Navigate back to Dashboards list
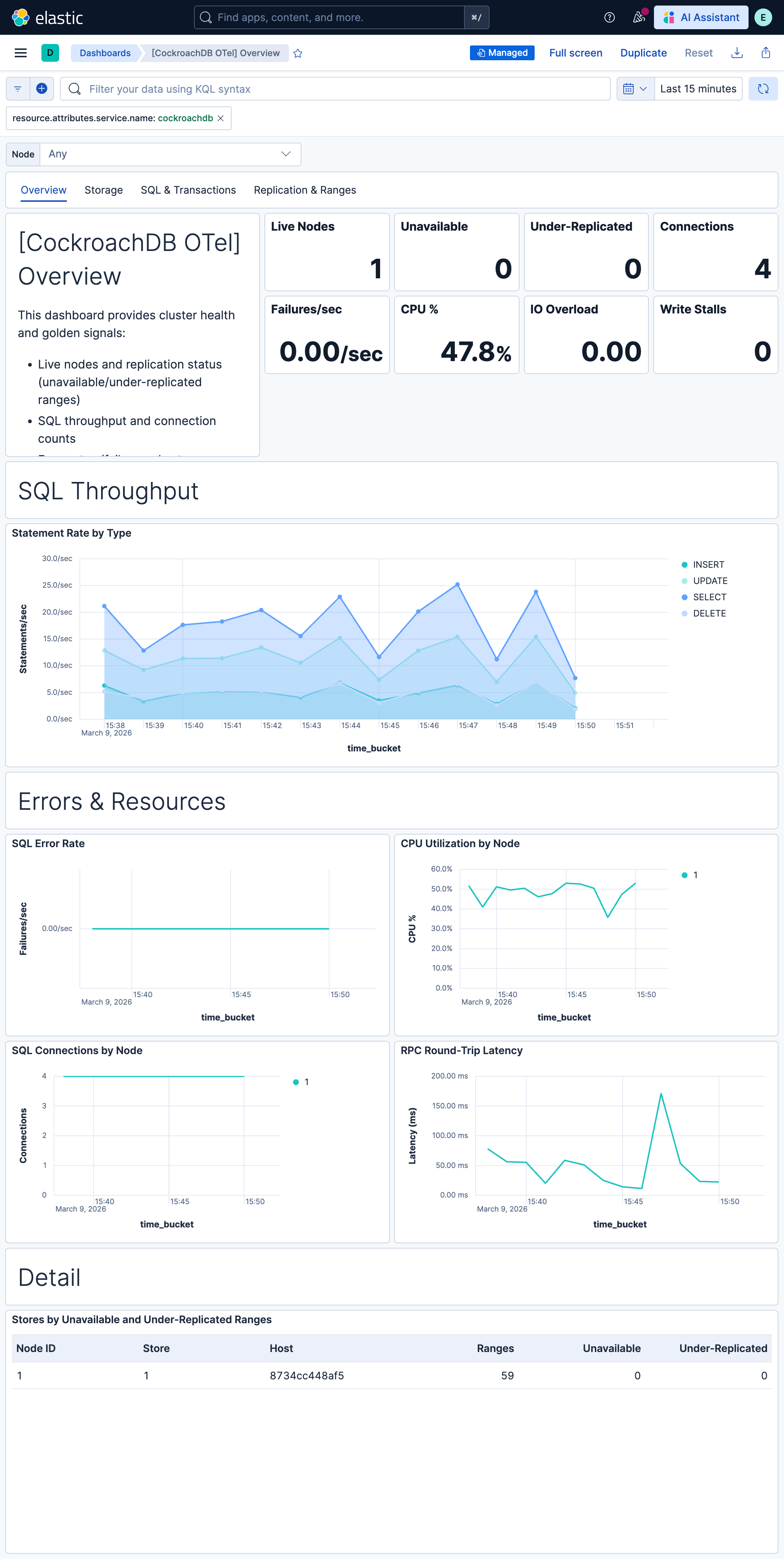This screenshot has width=784, height=1559. point(105,52)
